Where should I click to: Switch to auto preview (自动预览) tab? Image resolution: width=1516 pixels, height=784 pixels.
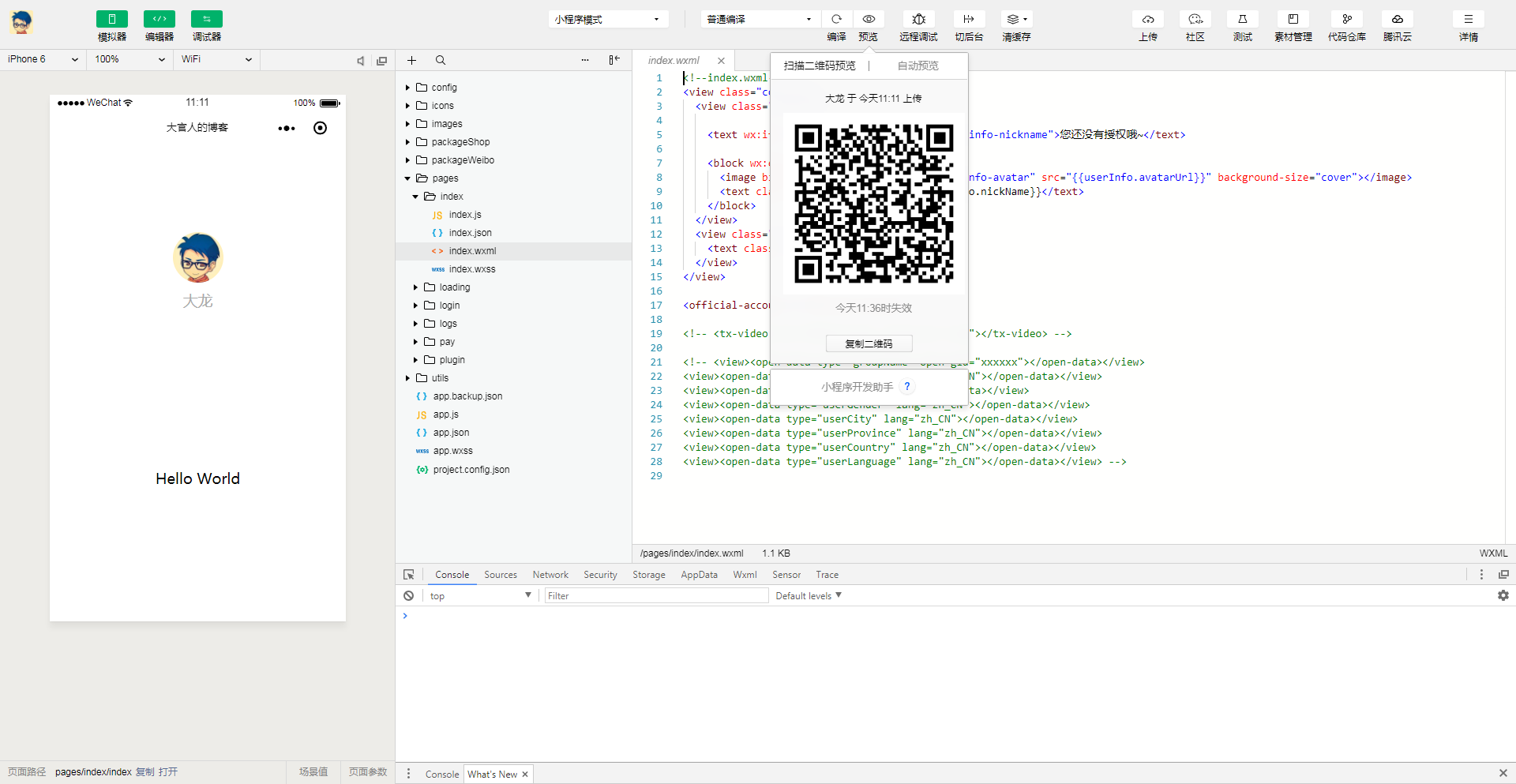(x=918, y=66)
